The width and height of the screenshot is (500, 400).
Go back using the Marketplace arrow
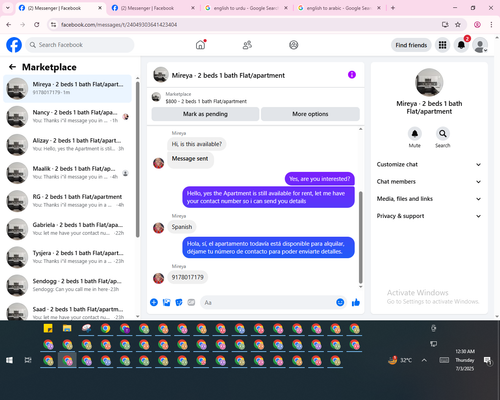click(x=12, y=67)
